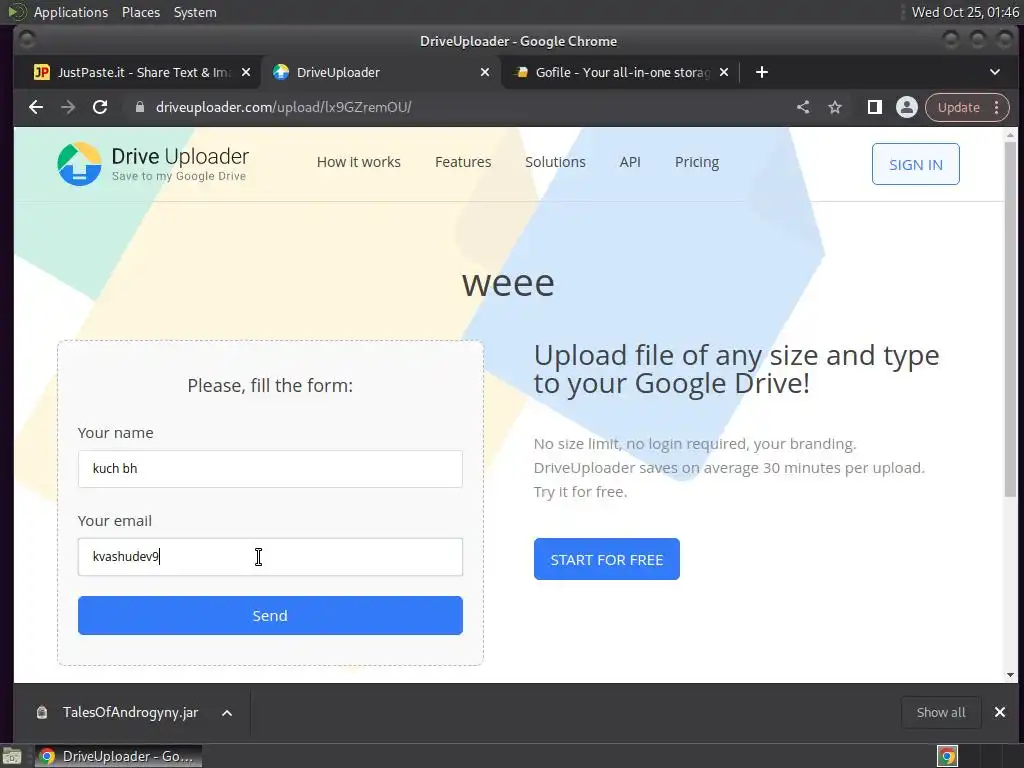
Task: Switch to the Gofile tab
Action: point(619,72)
